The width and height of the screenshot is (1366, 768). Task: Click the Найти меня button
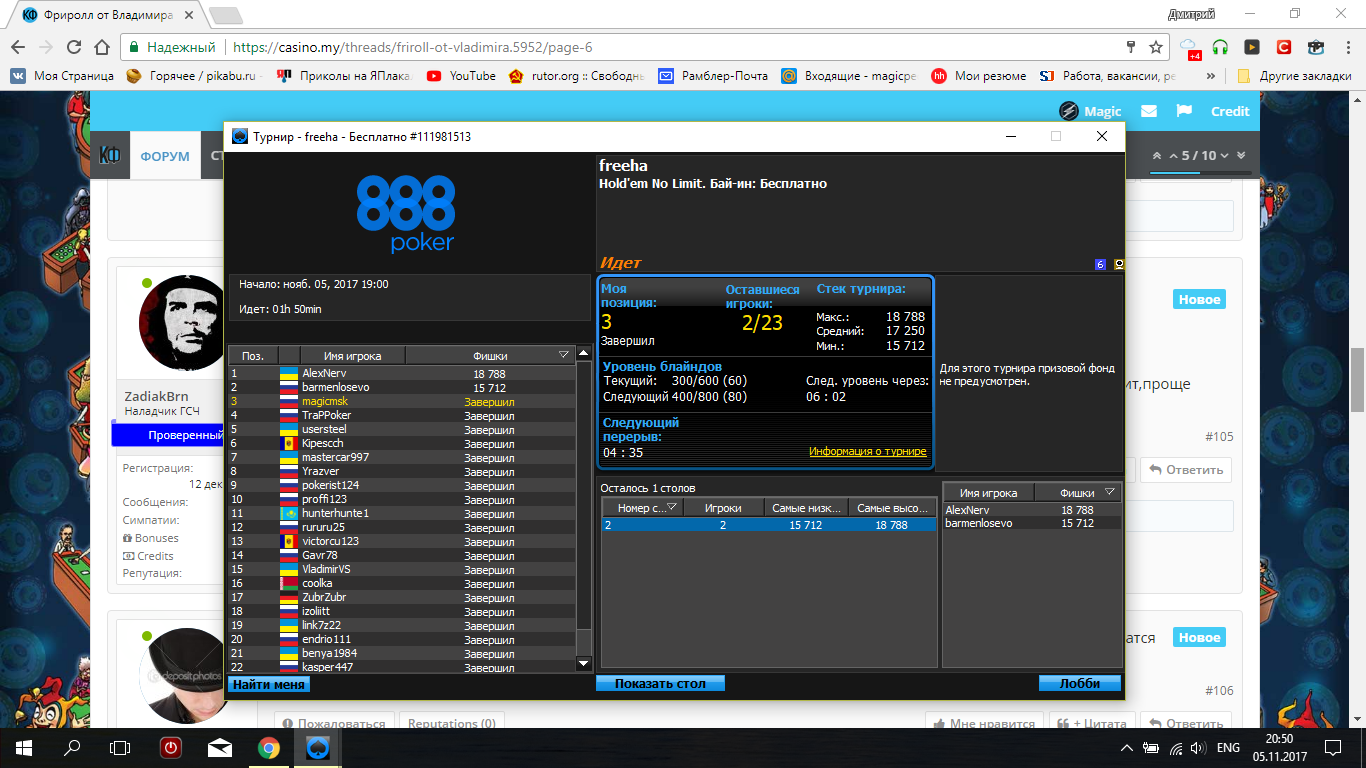click(269, 684)
